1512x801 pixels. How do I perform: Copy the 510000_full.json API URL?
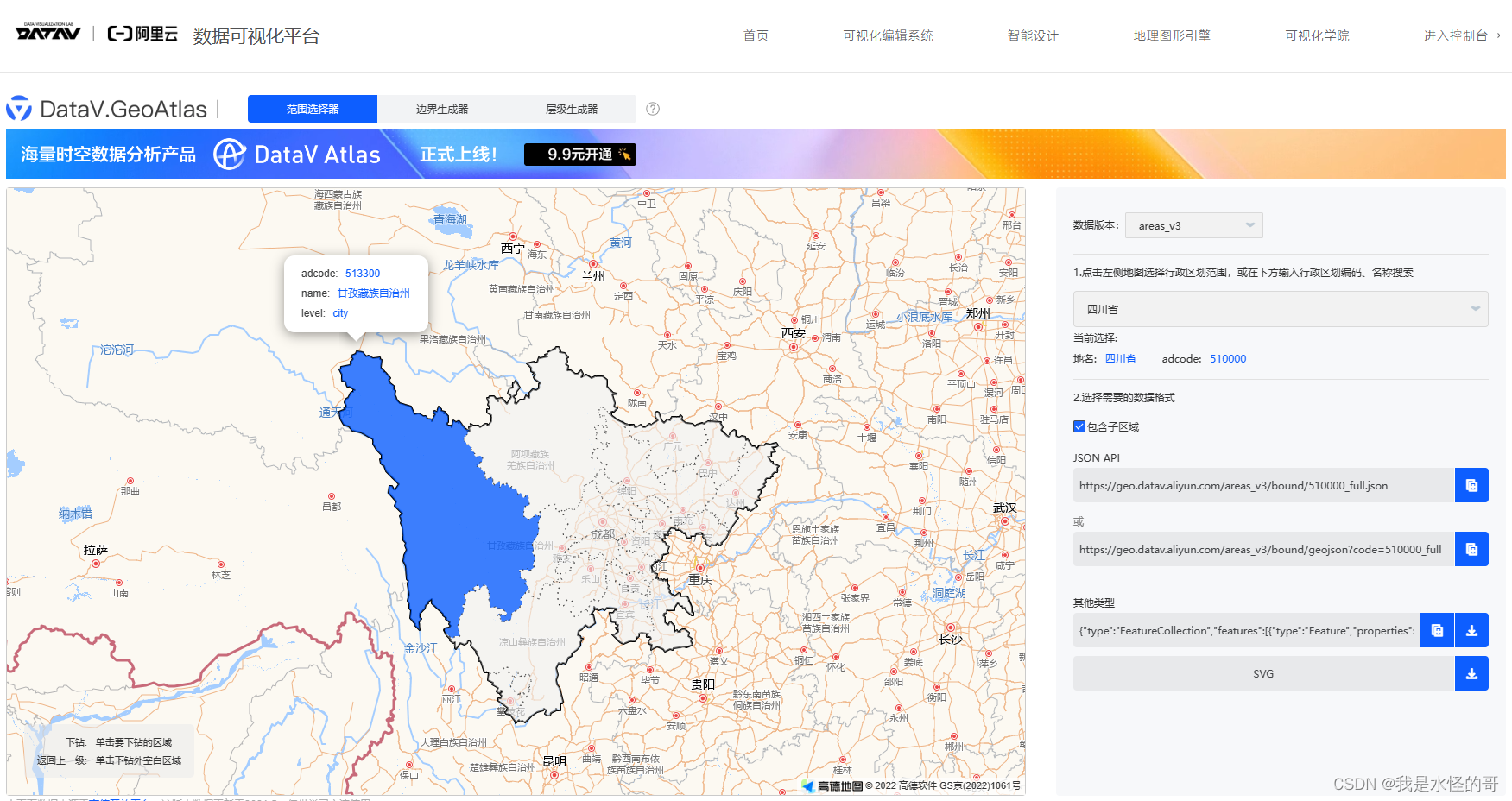click(1471, 485)
